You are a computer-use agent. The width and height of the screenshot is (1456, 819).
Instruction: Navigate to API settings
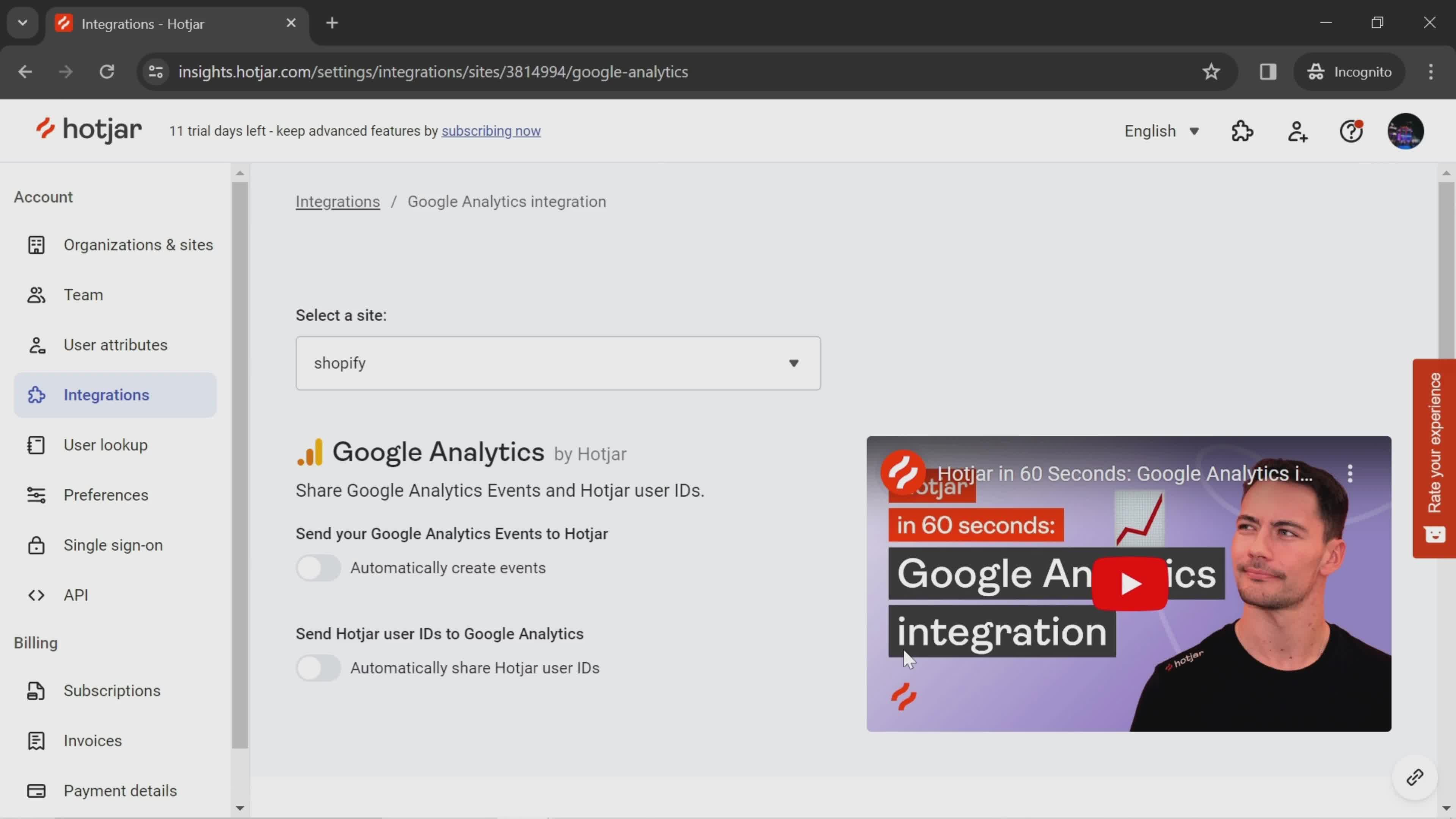pyautogui.click(x=76, y=595)
